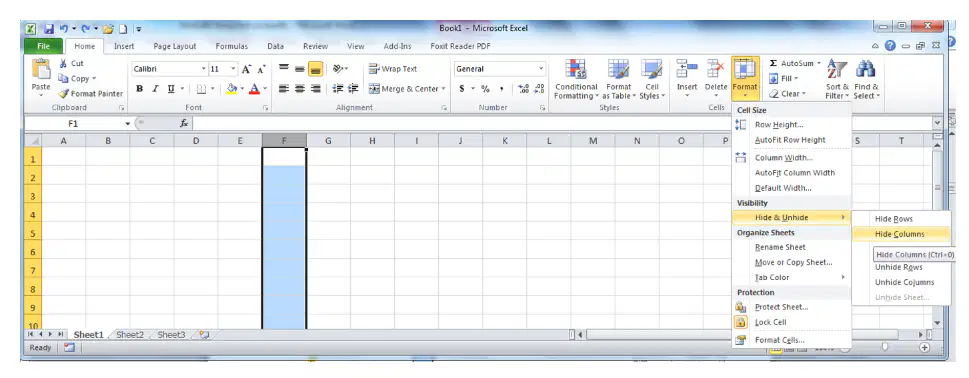This screenshot has width=969, height=378.
Task: Save workbook from Quick Access Toolbar
Action: pos(49,28)
